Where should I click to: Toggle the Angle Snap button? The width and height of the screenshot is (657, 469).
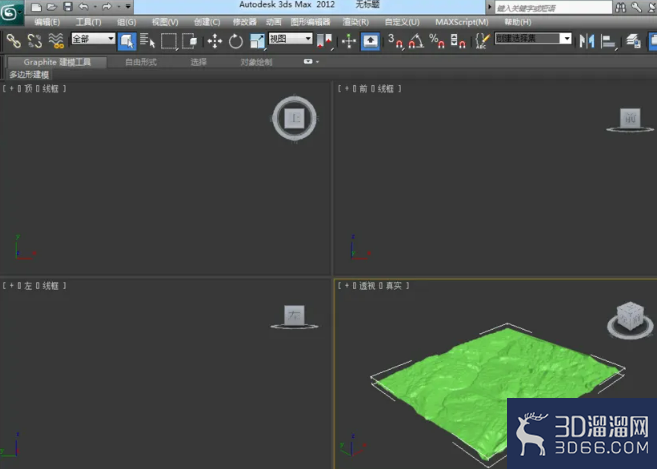coord(416,41)
